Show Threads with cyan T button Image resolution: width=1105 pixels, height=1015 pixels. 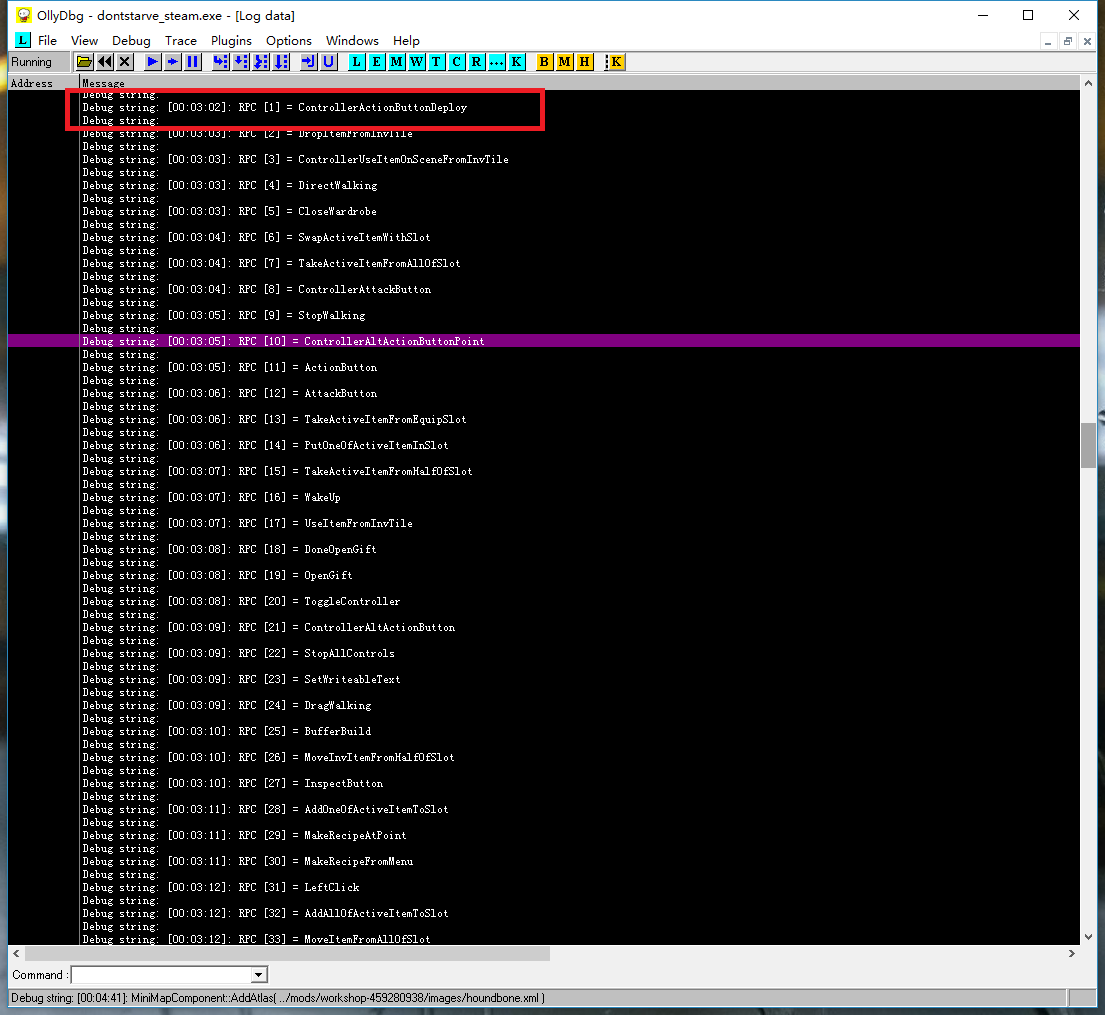436,62
